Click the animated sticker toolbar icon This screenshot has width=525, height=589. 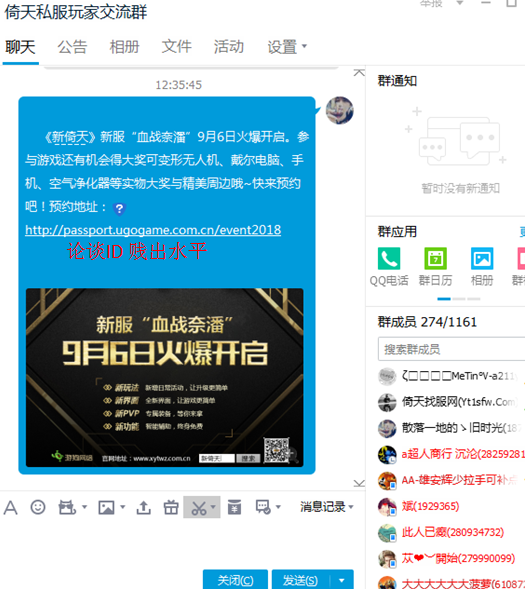(x=67, y=507)
